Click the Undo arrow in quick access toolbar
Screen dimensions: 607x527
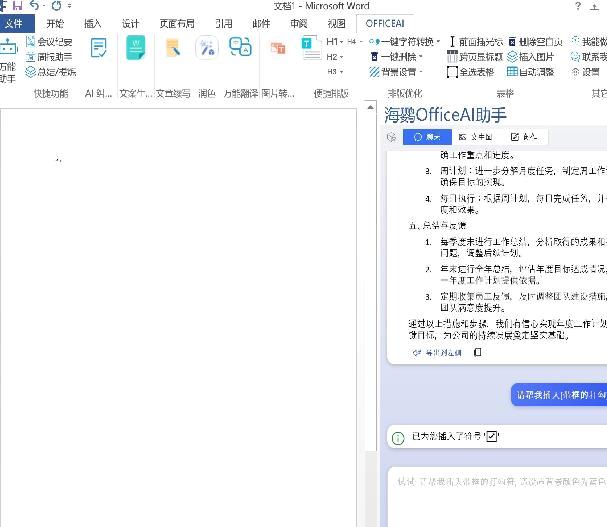[x=35, y=5]
